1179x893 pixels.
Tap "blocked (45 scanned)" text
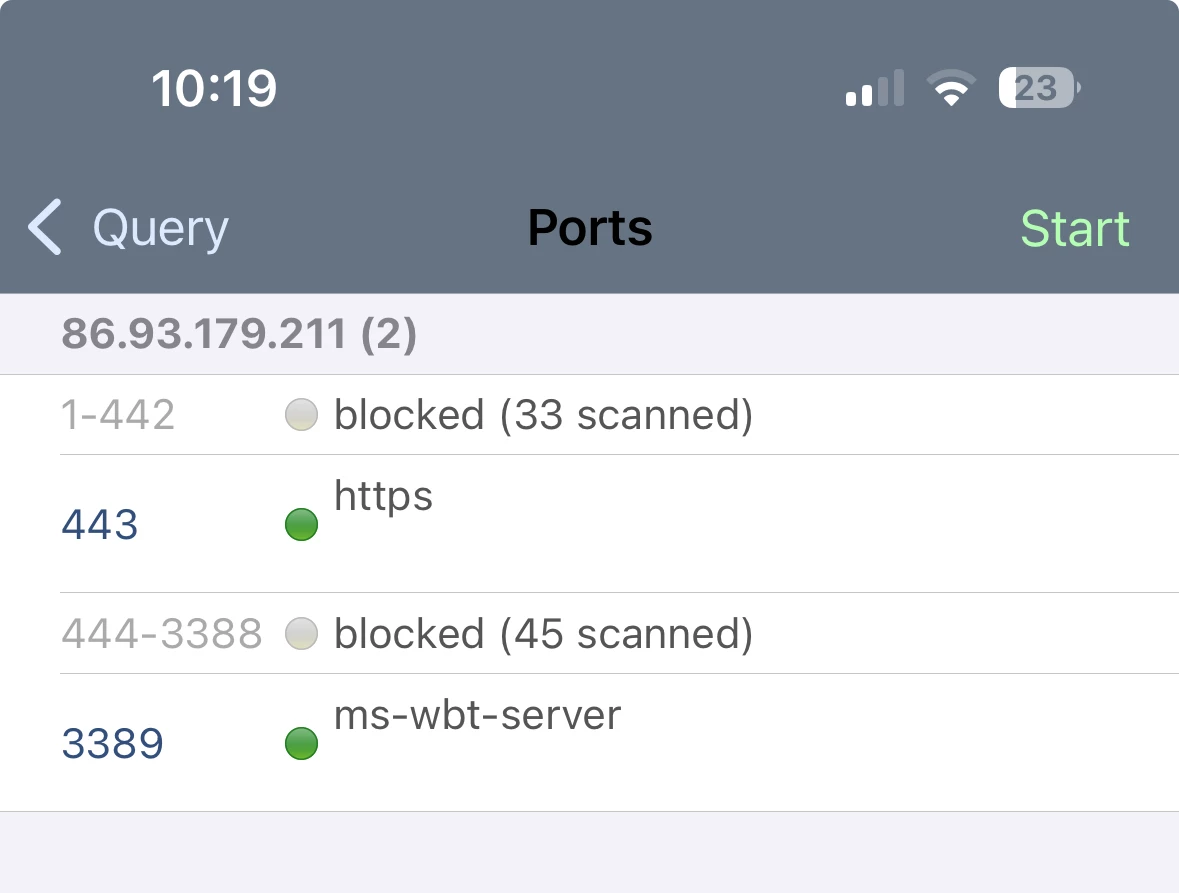pyautogui.click(x=543, y=633)
